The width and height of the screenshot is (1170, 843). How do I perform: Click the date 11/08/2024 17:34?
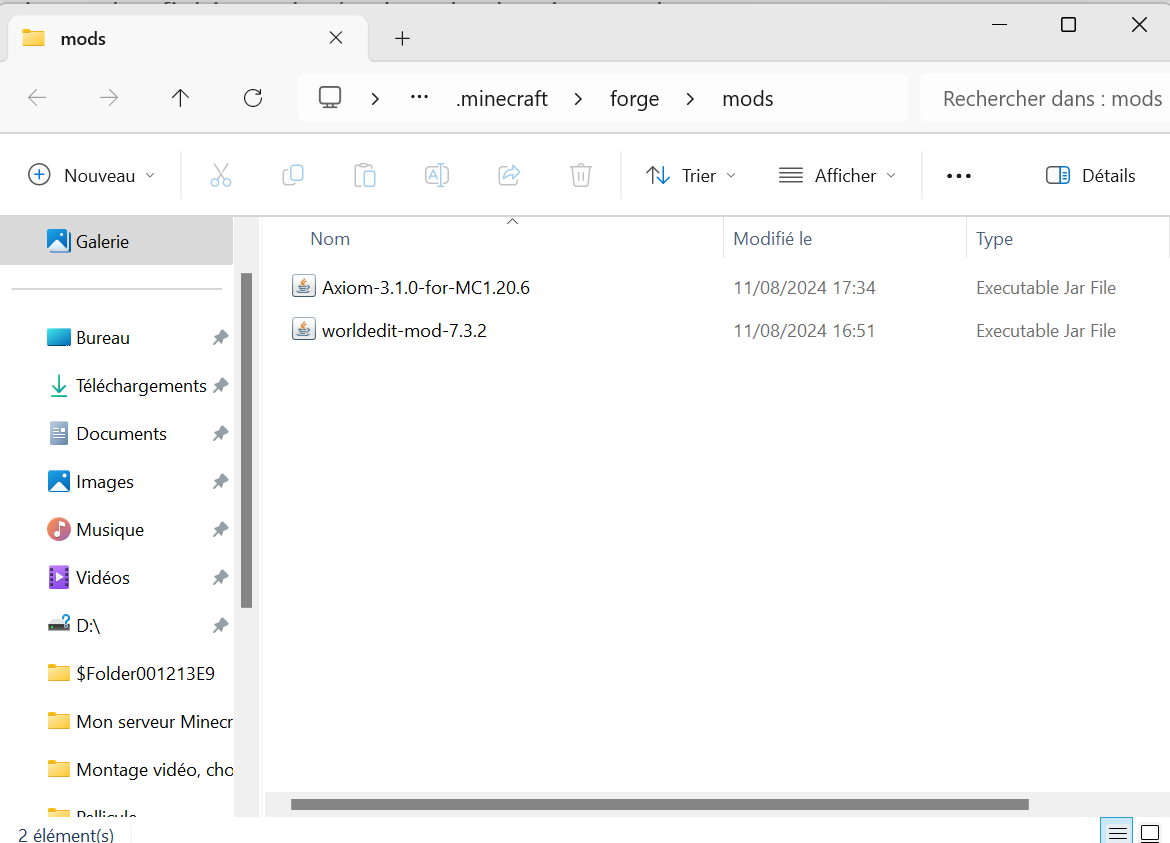click(804, 287)
